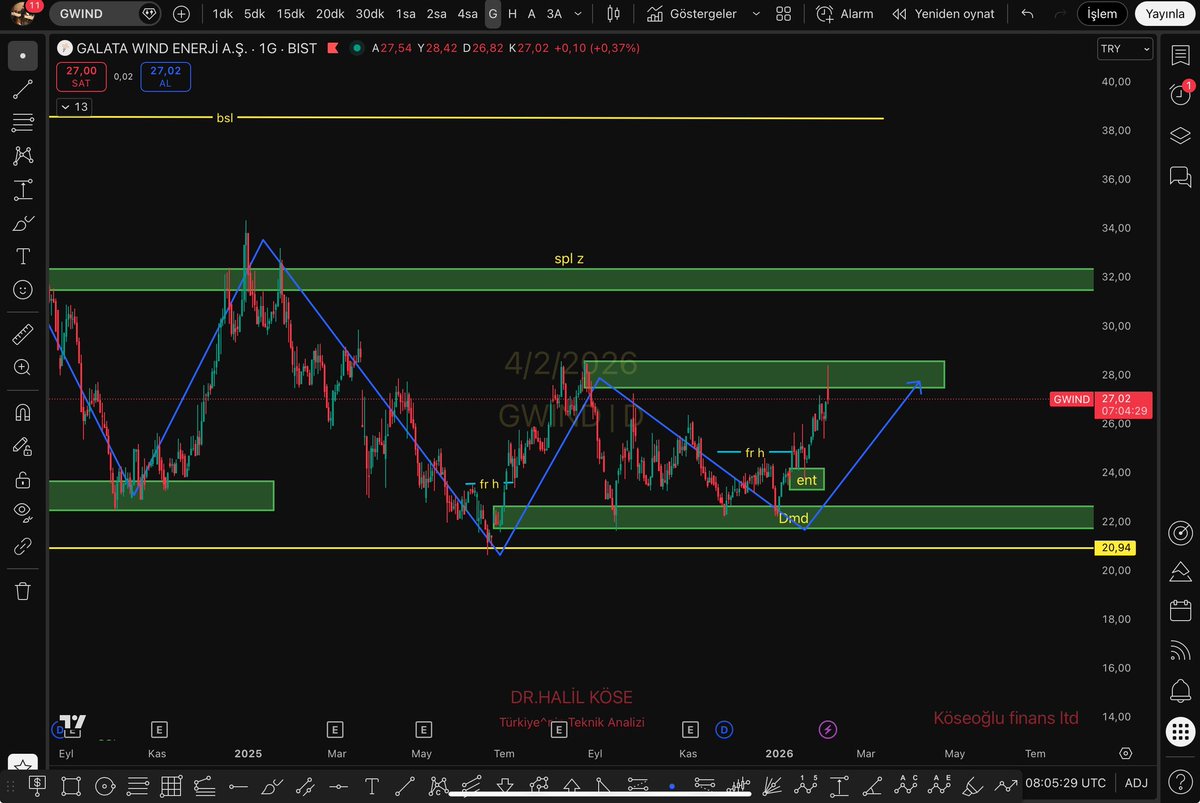The width and height of the screenshot is (1200, 803).
Task: Expand the 13 indicators legend toggle
Action: point(75,107)
